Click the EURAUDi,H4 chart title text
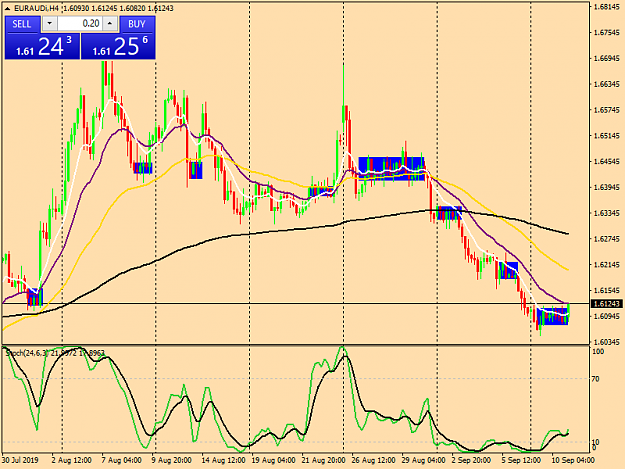The image size is (625, 469). [37, 8]
